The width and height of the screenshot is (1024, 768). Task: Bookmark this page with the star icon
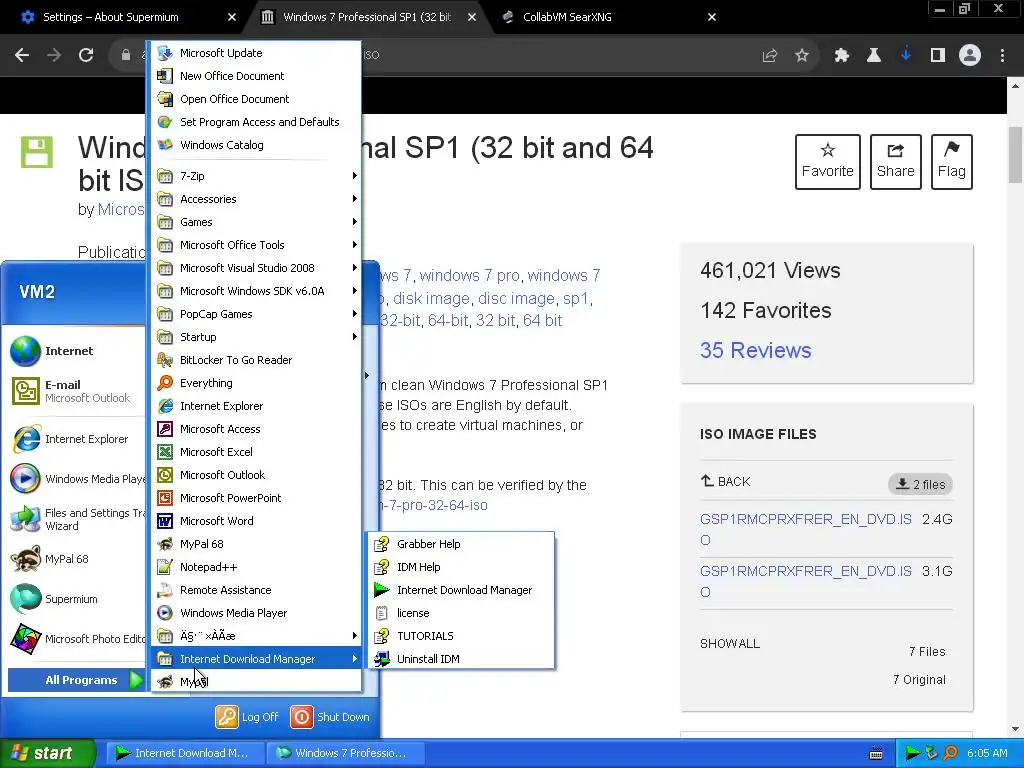(802, 55)
